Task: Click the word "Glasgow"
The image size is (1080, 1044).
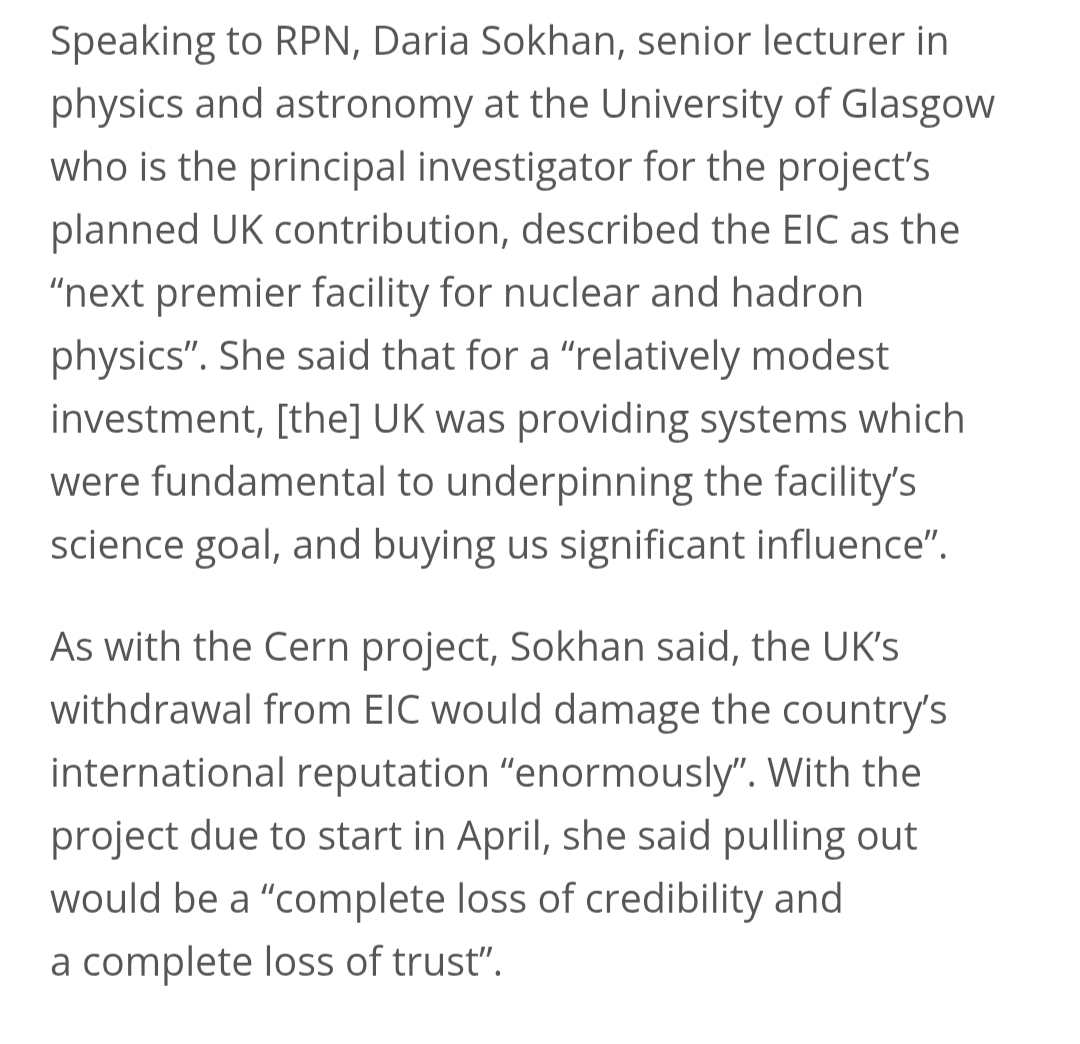Action: [918, 105]
